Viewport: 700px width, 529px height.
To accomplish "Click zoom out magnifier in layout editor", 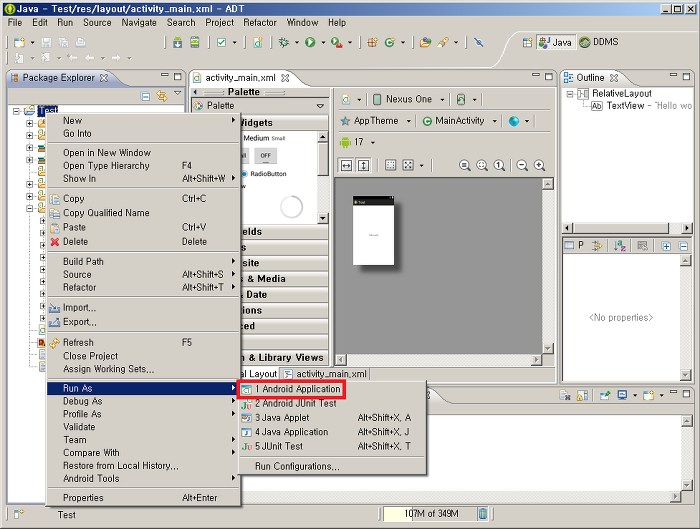I will (522, 166).
